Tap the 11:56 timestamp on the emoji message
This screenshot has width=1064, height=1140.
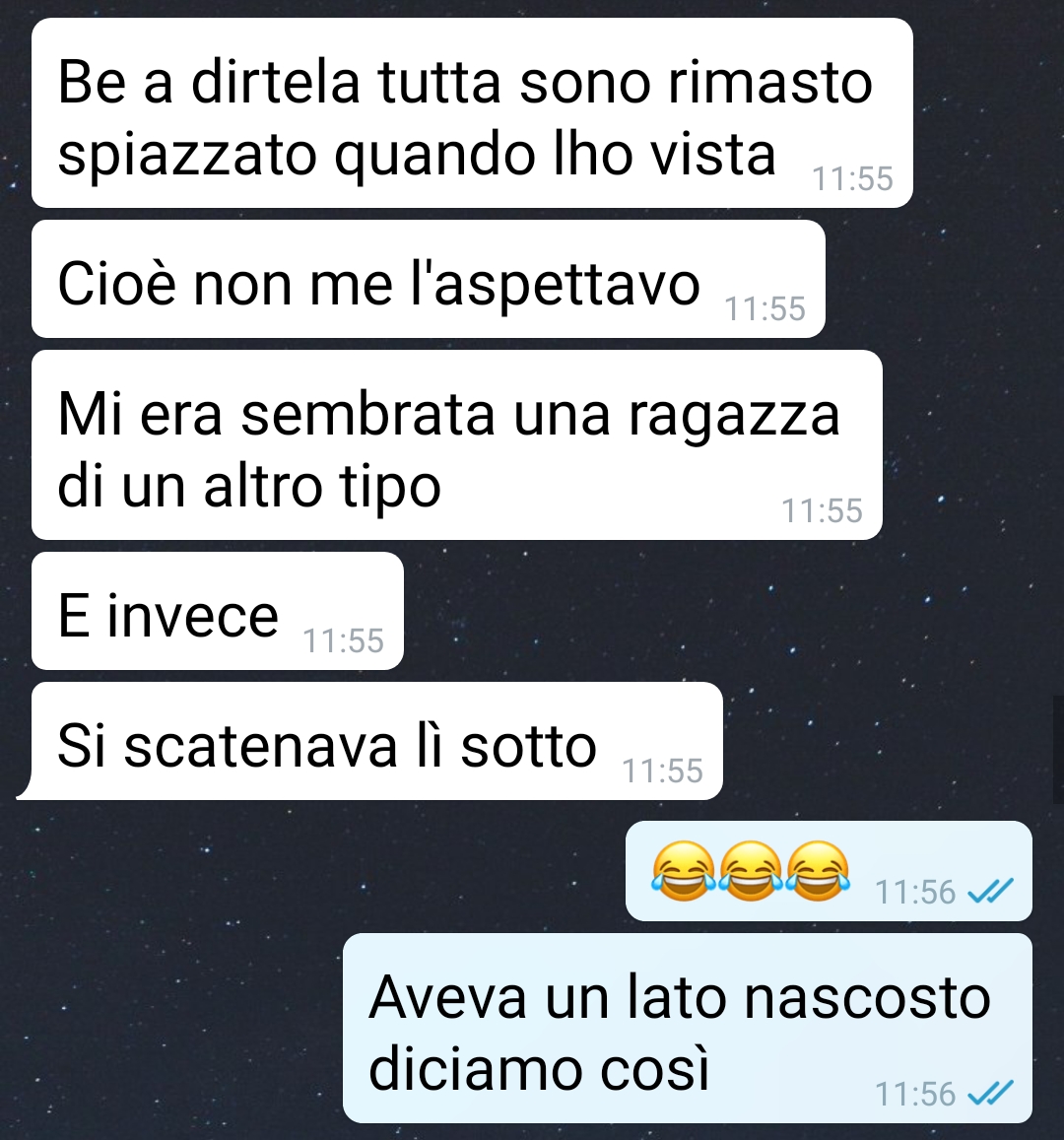click(x=915, y=892)
